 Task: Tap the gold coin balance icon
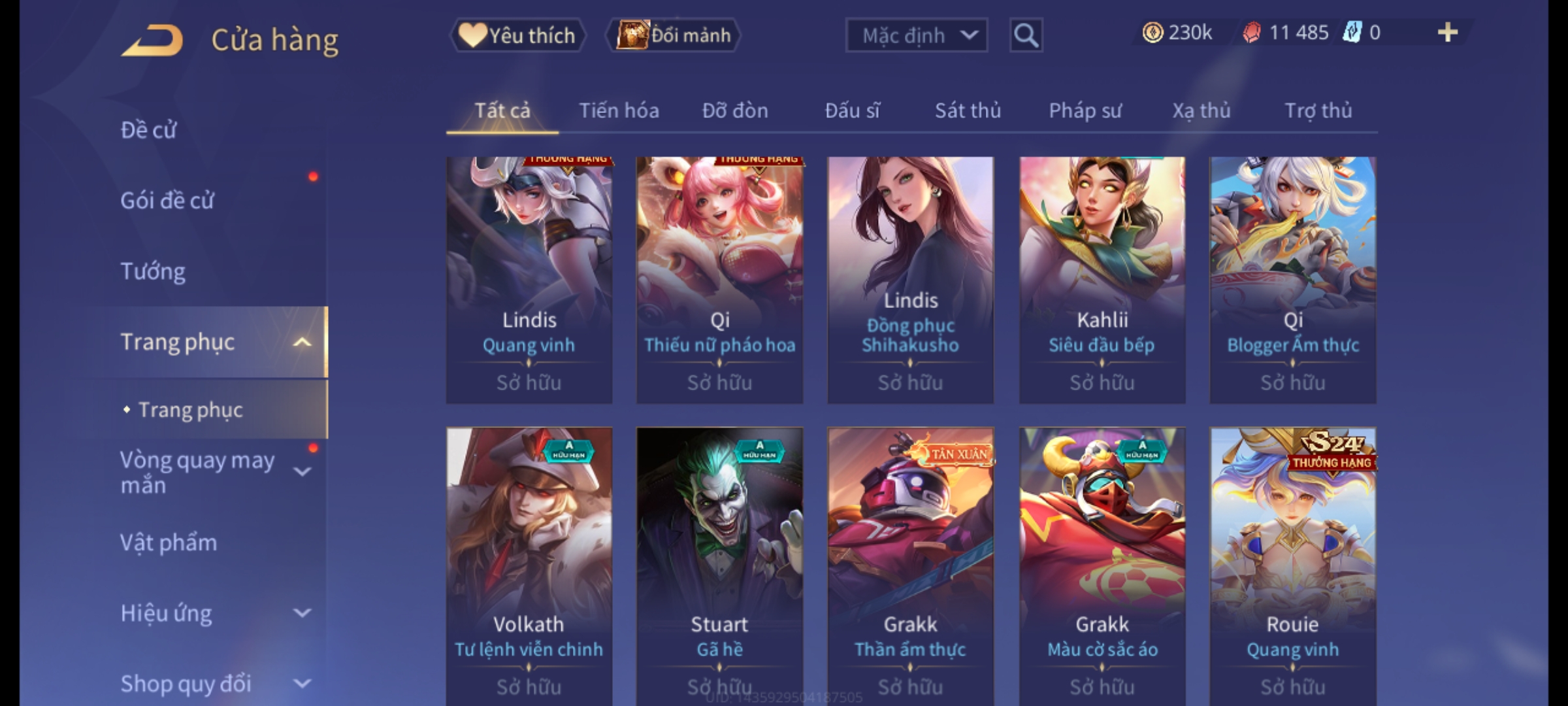tap(1152, 33)
